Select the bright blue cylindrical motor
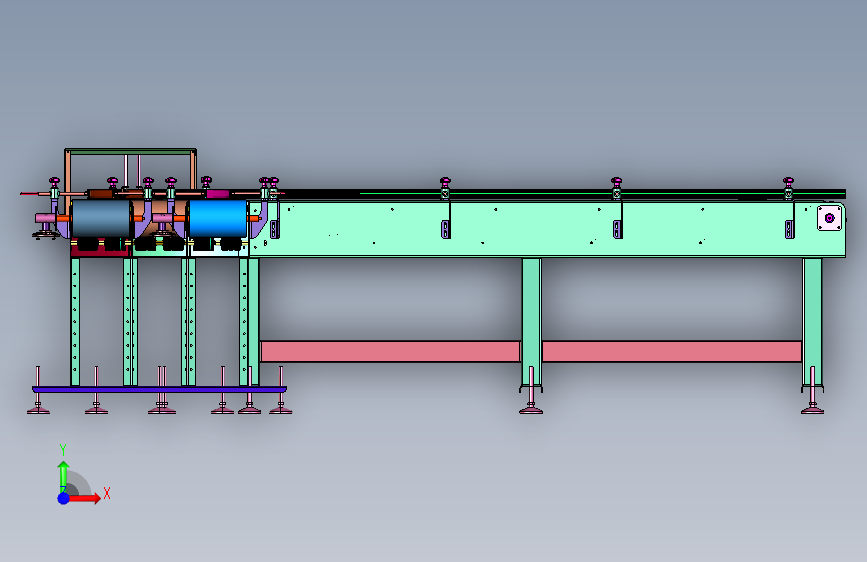Image resolution: width=867 pixels, height=562 pixels. (x=218, y=218)
